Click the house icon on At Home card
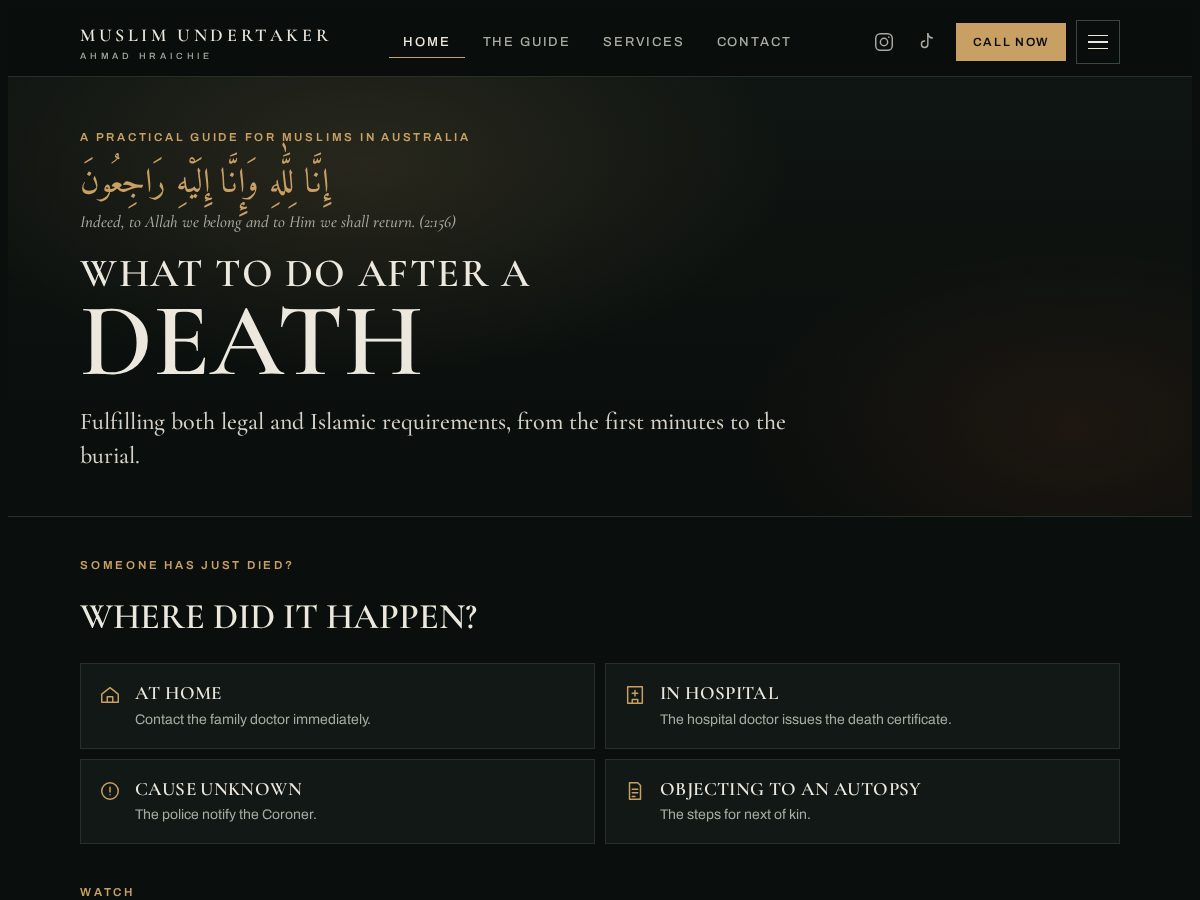The height and width of the screenshot is (900, 1200). (110, 695)
